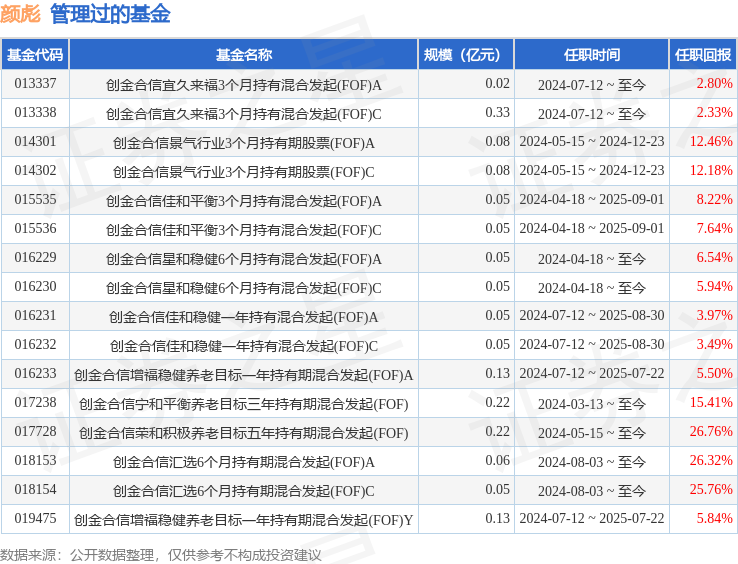Select fund code 014301
738x564 pixels.
pyautogui.click(x=35, y=142)
